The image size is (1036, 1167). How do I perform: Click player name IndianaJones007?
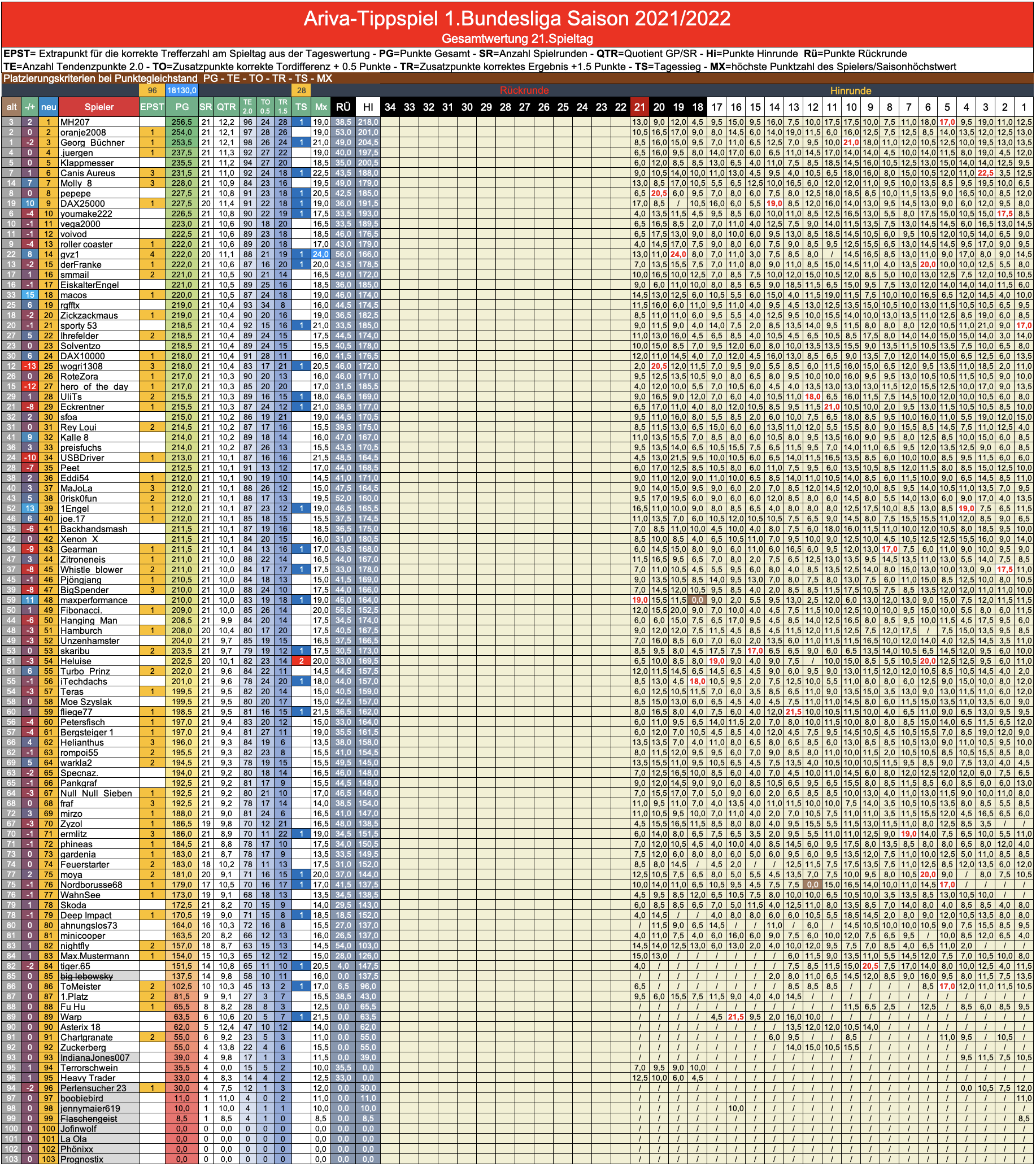95,1057
